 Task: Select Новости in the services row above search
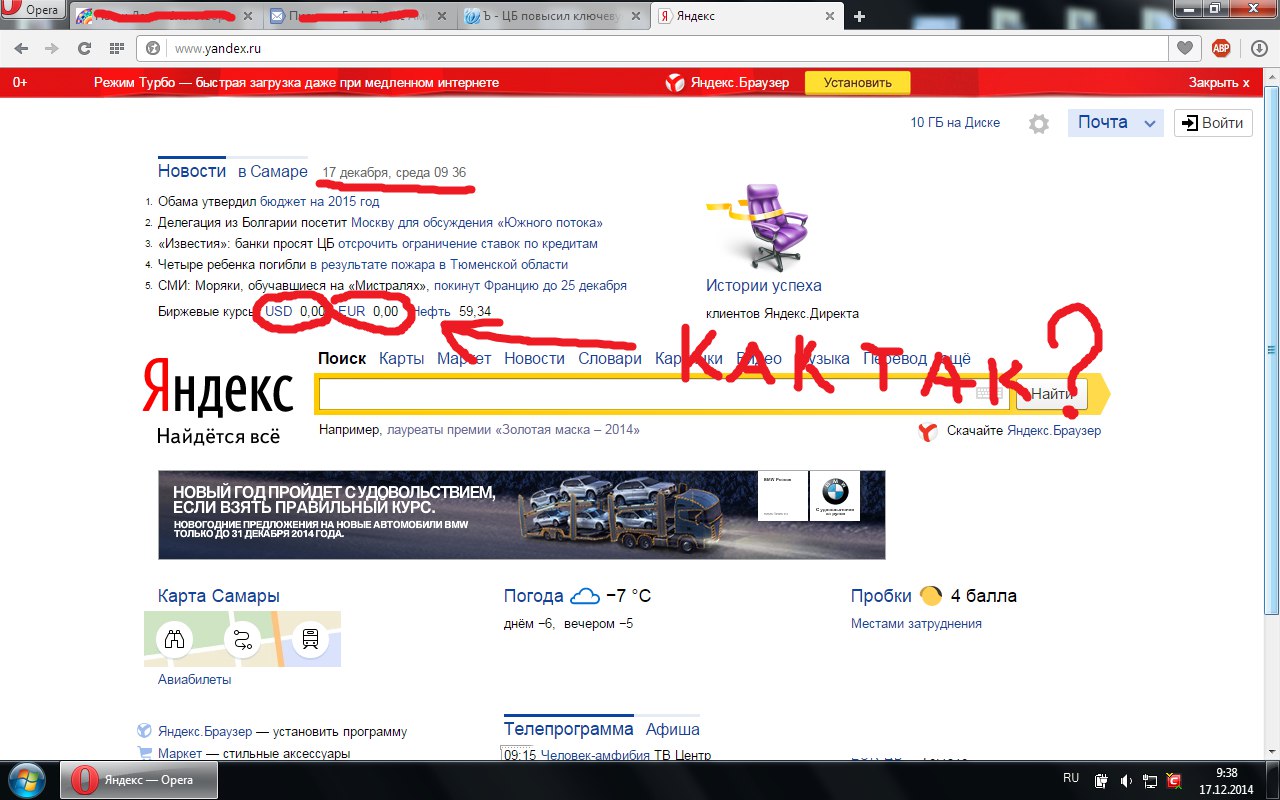[534, 358]
